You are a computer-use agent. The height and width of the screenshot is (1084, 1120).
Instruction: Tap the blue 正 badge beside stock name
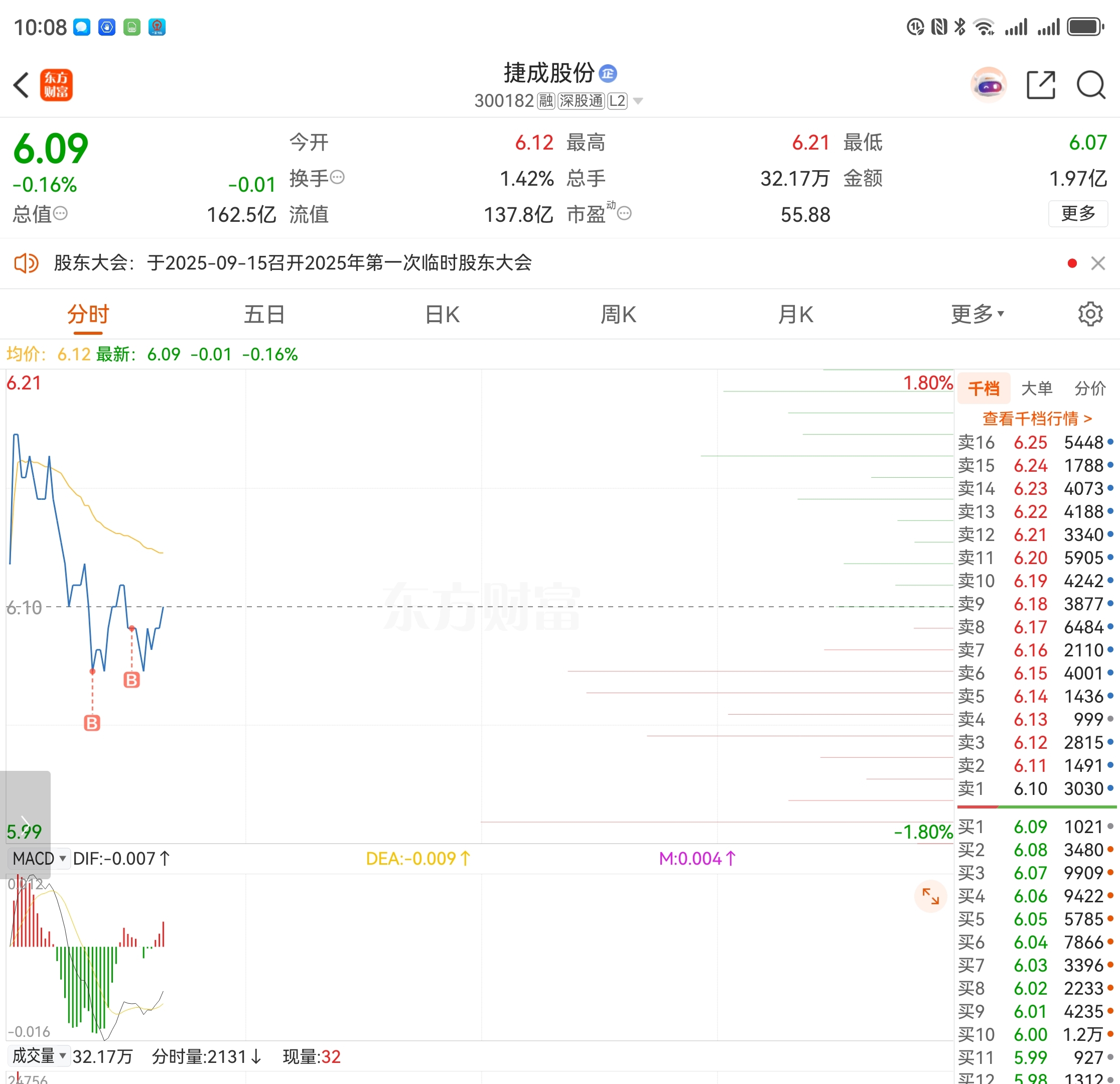(x=608, y=73)
